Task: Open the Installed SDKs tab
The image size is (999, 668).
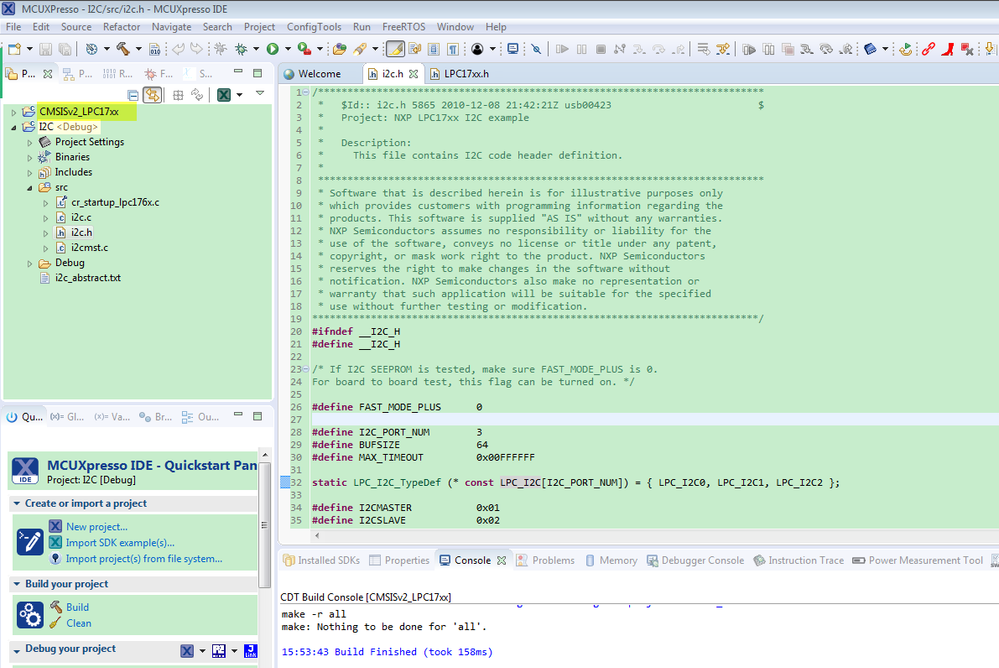Action: [x=321, y=560]
